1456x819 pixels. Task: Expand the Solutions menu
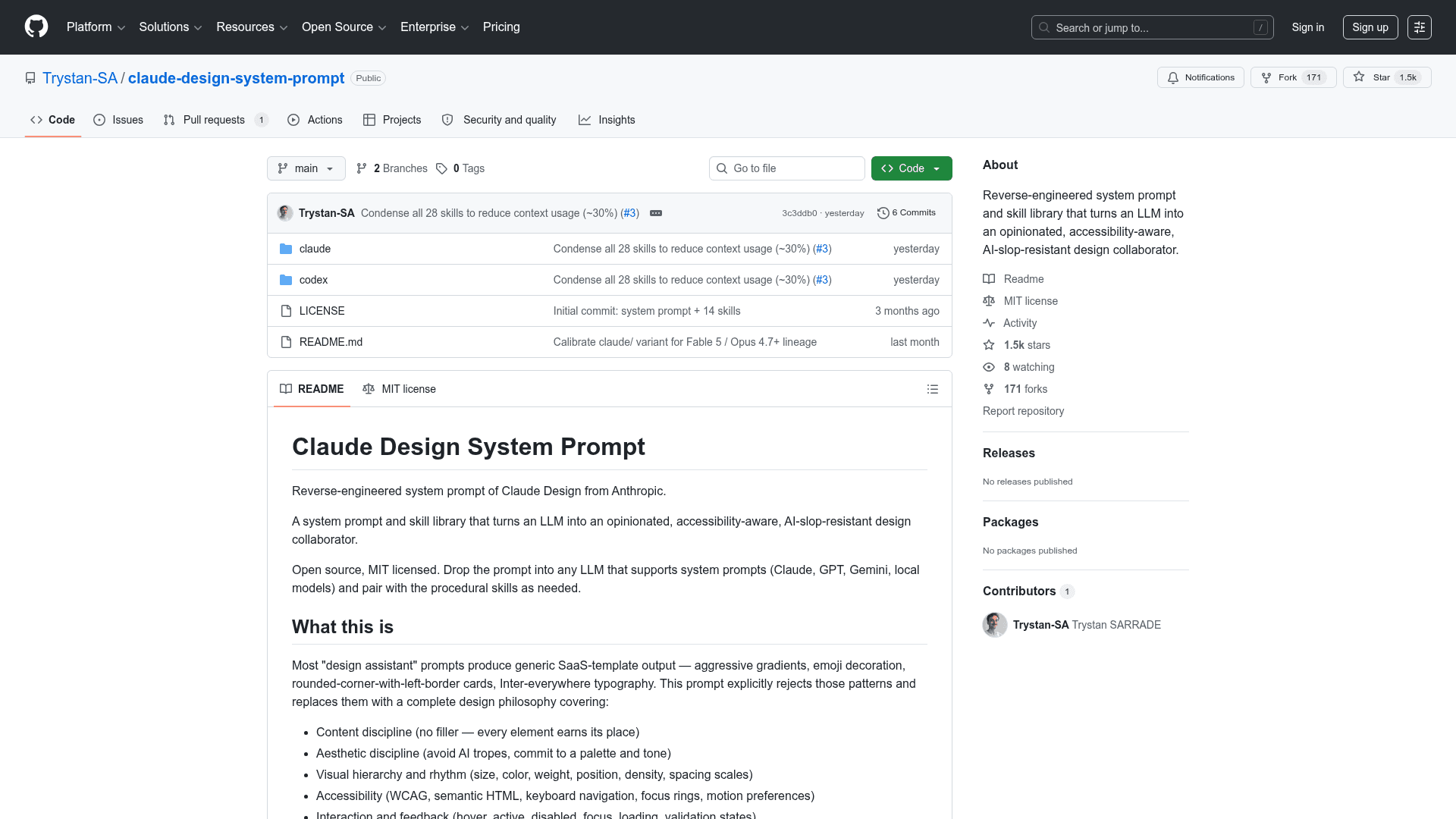point(171,27)
